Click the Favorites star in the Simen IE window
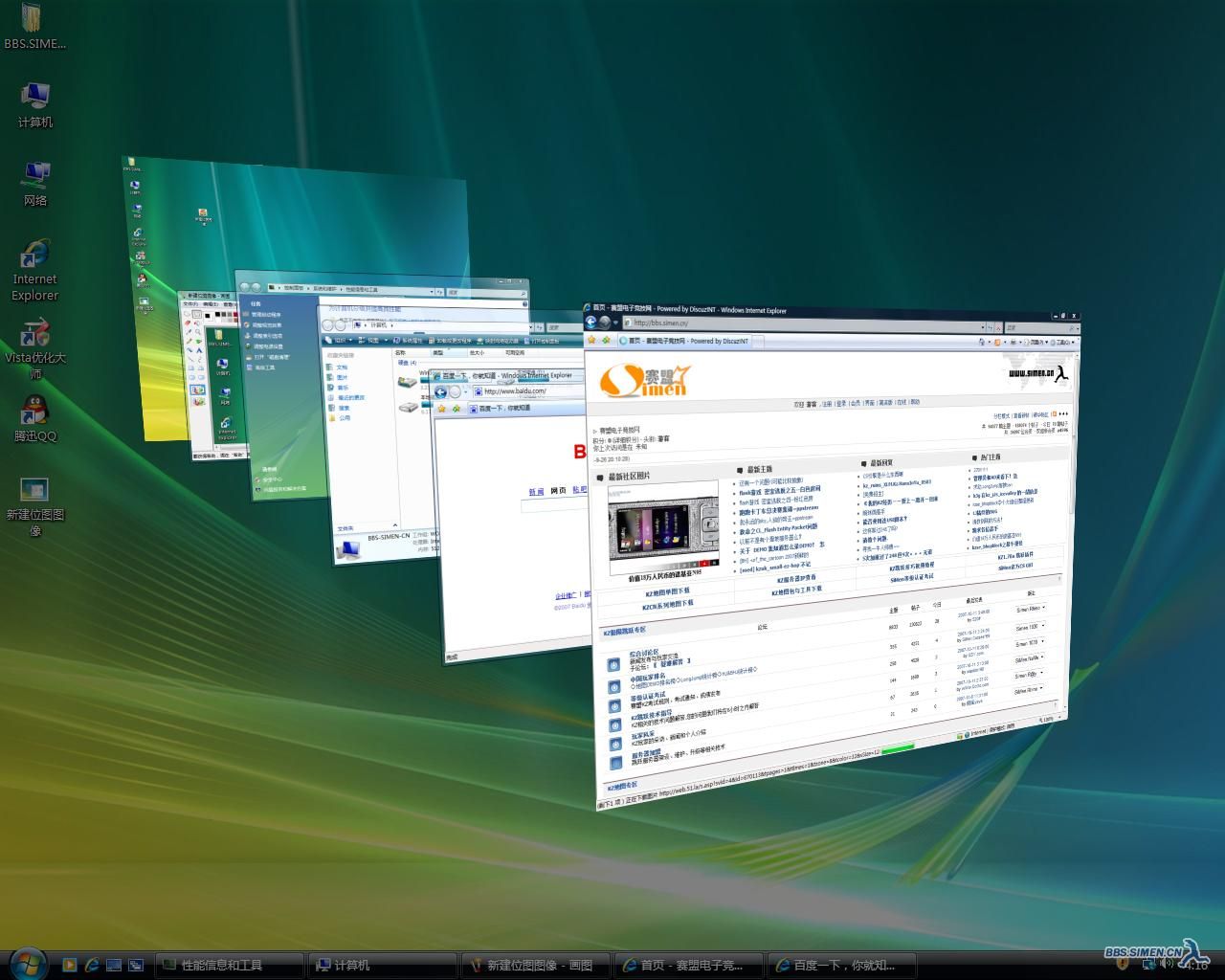The width and height of the screenshot is (1225, 980). click(591, 340)
